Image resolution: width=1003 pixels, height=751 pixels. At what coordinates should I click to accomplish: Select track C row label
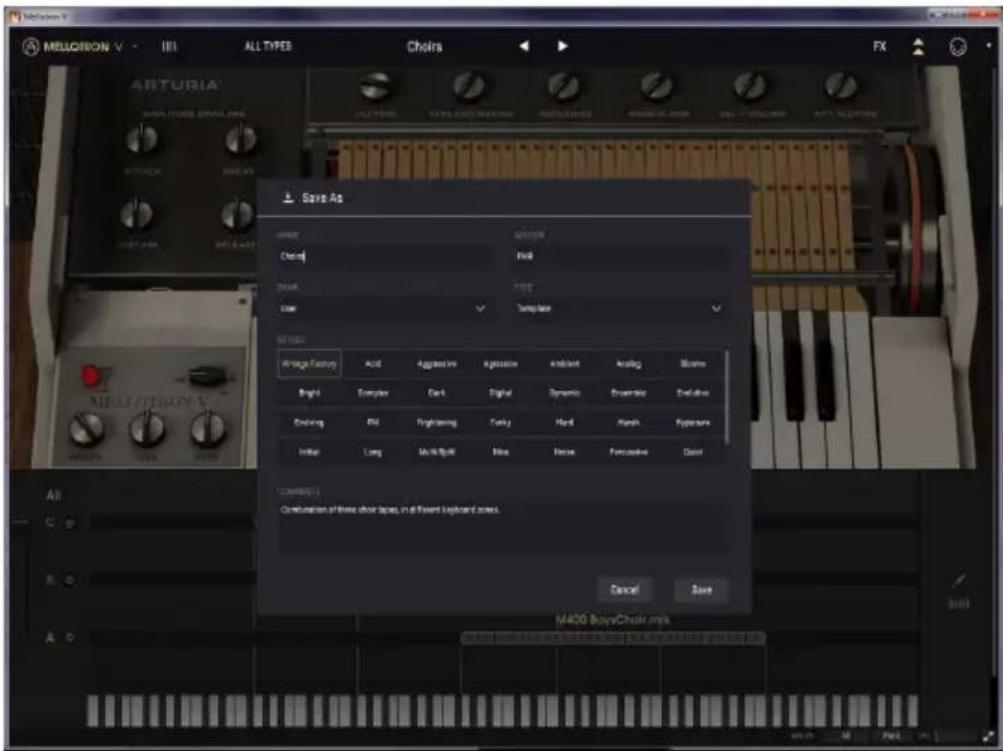point(50,522)
